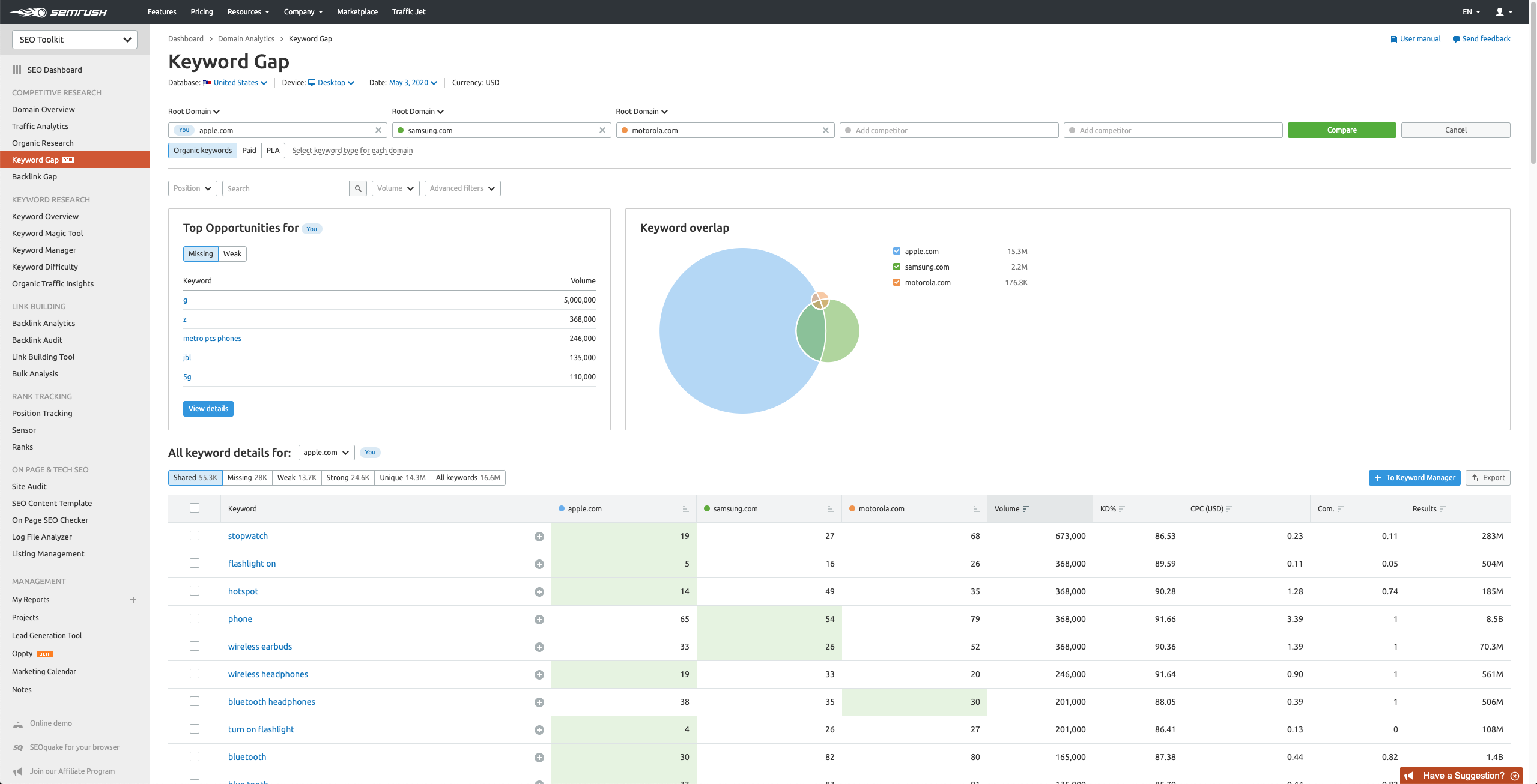The image size is (1537, 784).
Task: Click the SEOquake icon in sidebar
Action: (18, 747)
